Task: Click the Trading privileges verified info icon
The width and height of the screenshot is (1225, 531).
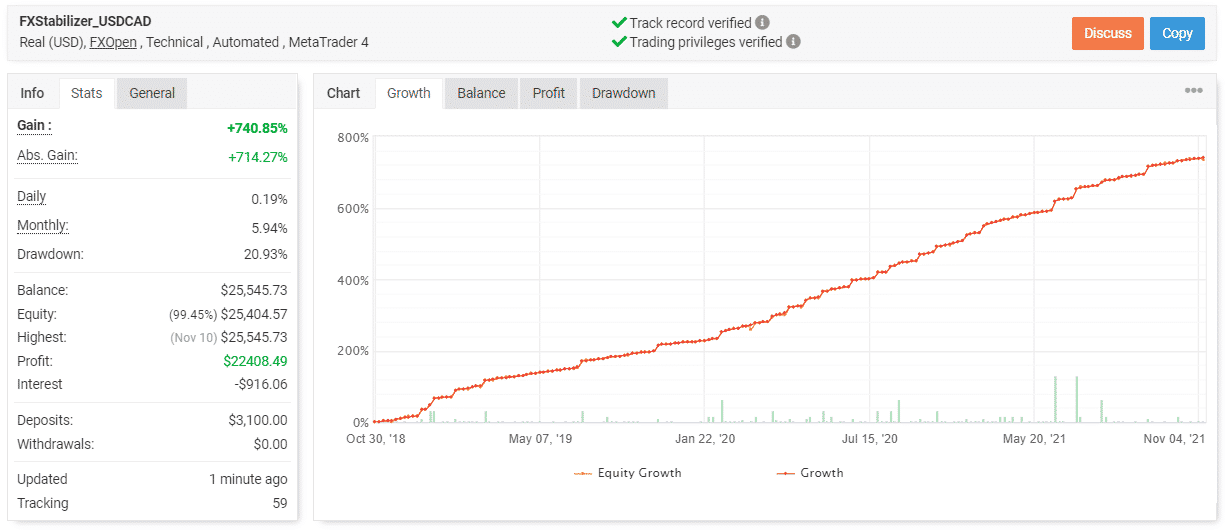Action: pyautogui.click(x=793, y=42)
